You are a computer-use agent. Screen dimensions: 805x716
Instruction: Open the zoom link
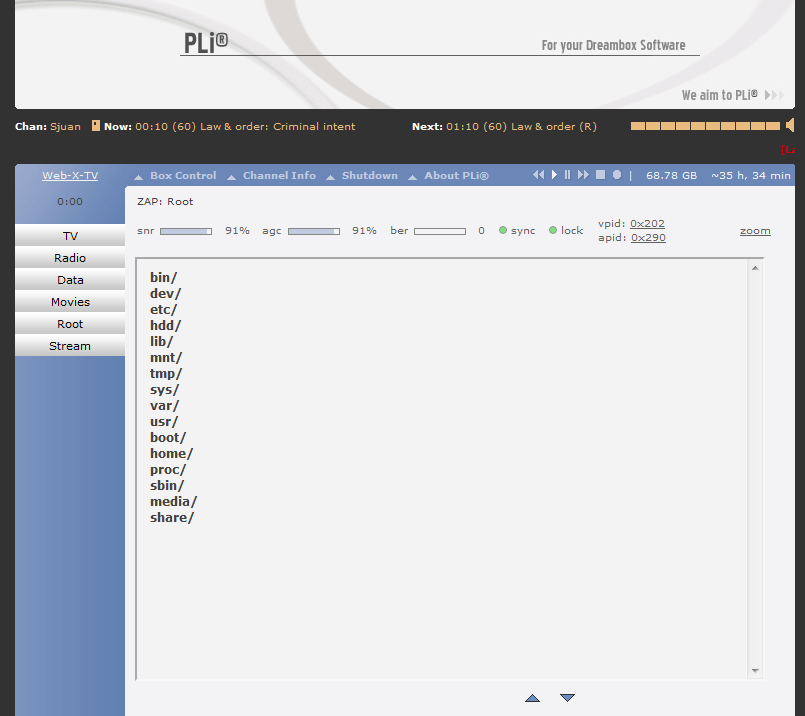(x=754, y=230)
